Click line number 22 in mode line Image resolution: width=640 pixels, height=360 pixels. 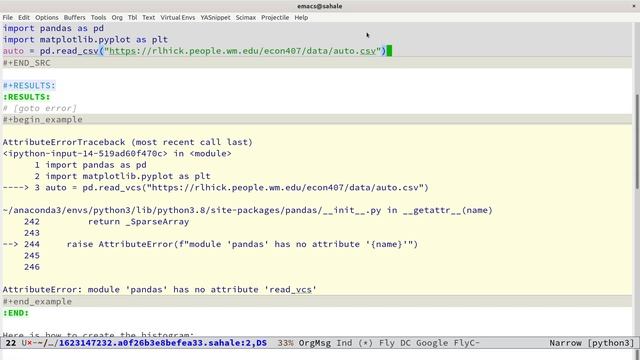tap(11, 343)
